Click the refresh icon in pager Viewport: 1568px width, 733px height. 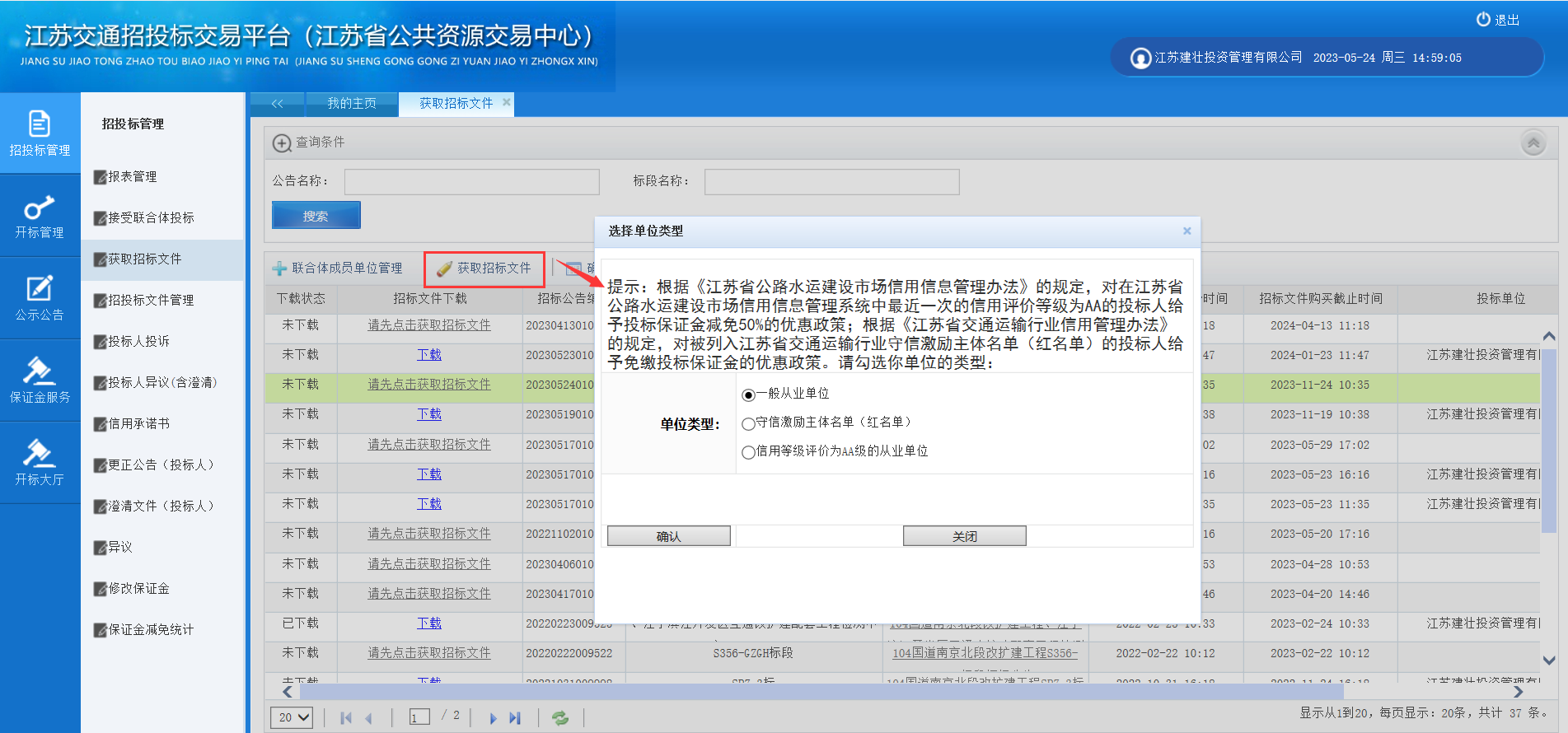(x=560, y=718)
